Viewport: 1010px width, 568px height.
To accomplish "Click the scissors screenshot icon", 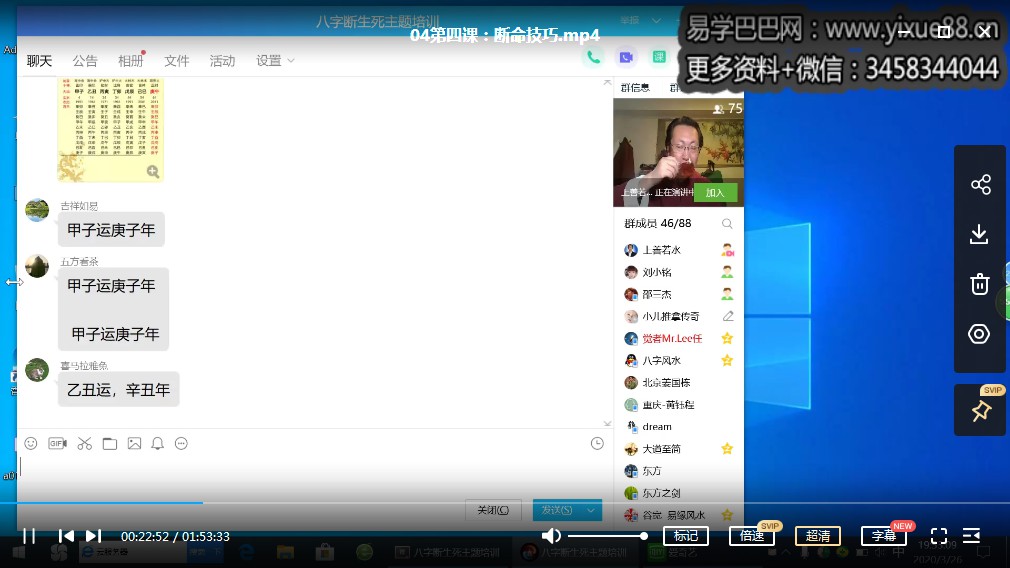I will 84,443.
